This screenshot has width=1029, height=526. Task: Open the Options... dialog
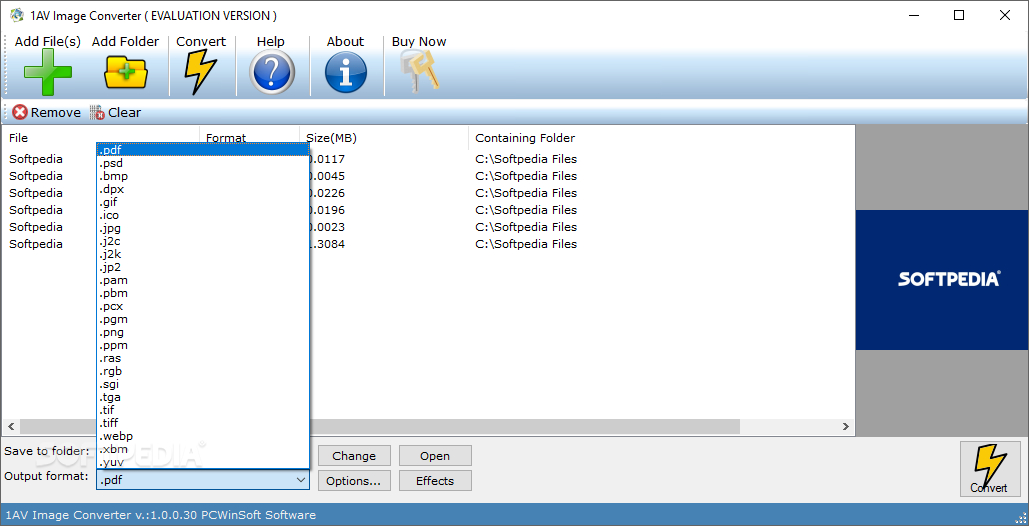pyautogui.click(x=354, y=481)
